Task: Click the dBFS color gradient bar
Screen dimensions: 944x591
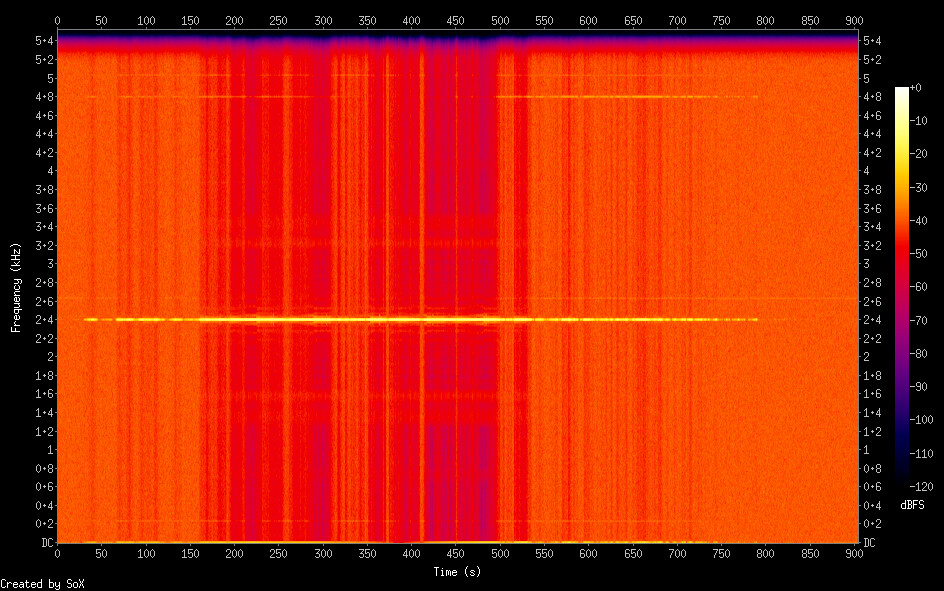Action: click(x=902, y=289)
